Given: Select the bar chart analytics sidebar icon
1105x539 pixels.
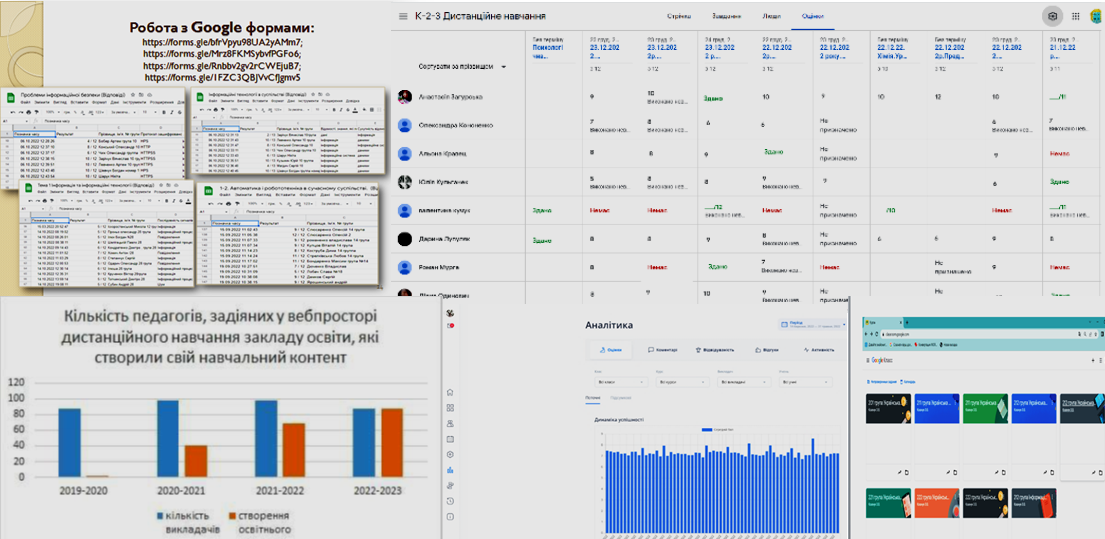Looking at the screenshot, I should (x=451, y=469).
